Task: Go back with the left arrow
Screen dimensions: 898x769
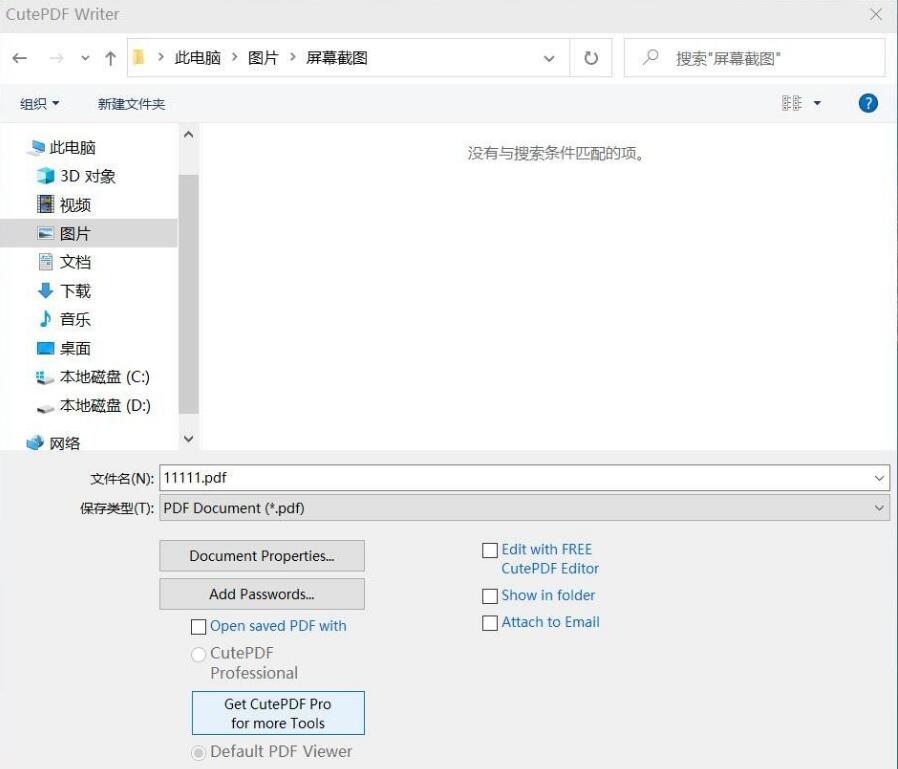Action: pos(20,58)
